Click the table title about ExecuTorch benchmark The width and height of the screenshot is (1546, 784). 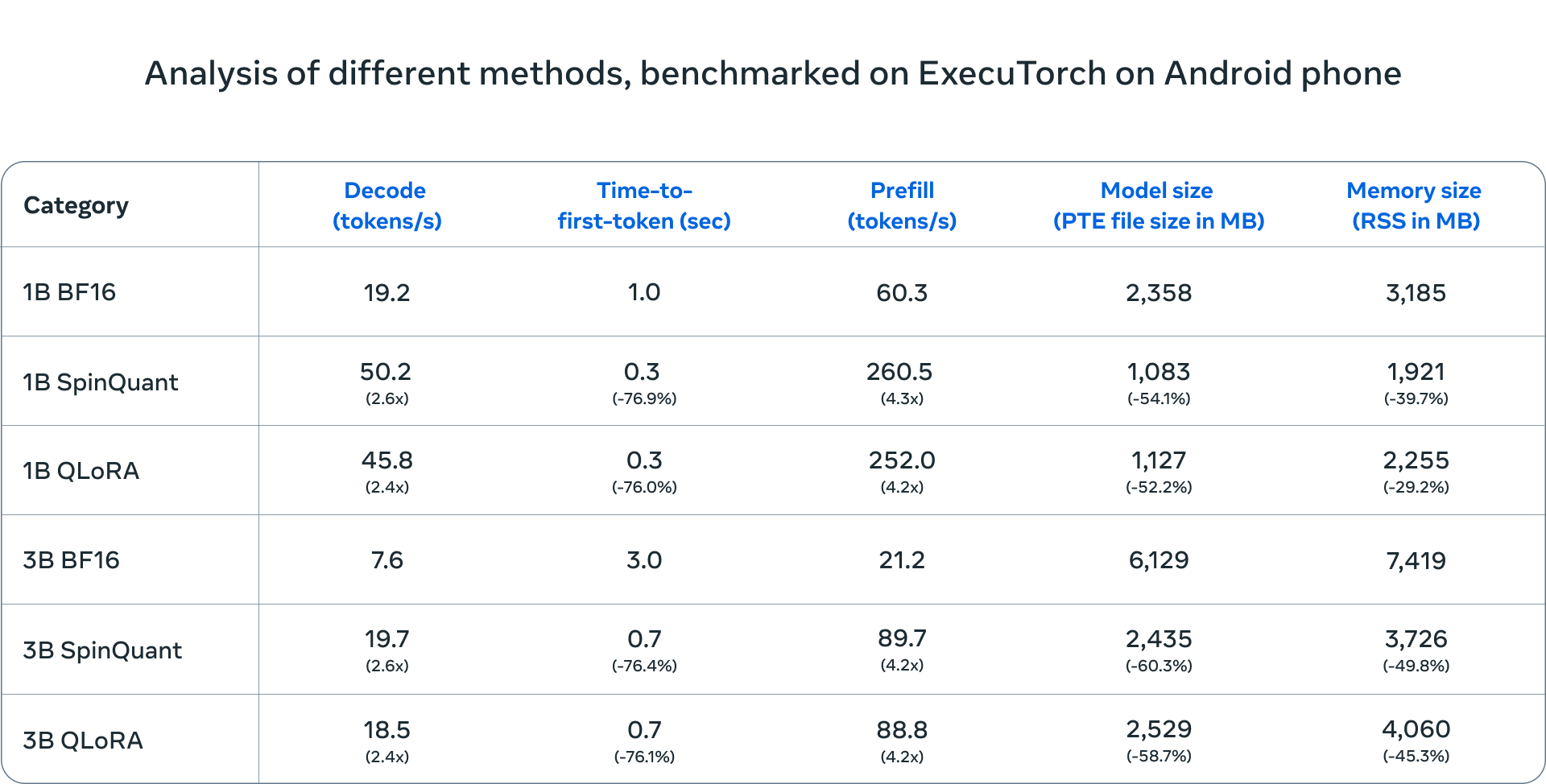(773, 73)
